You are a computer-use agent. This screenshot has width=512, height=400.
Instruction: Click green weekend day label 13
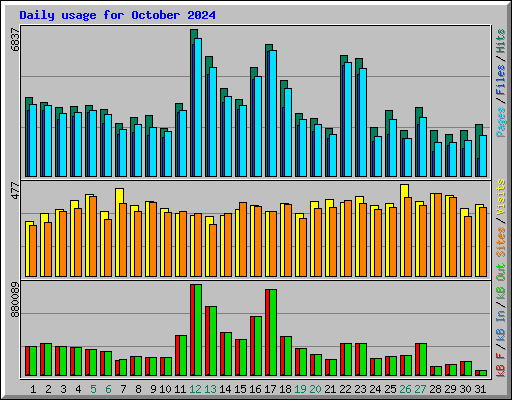click(210, 389)
